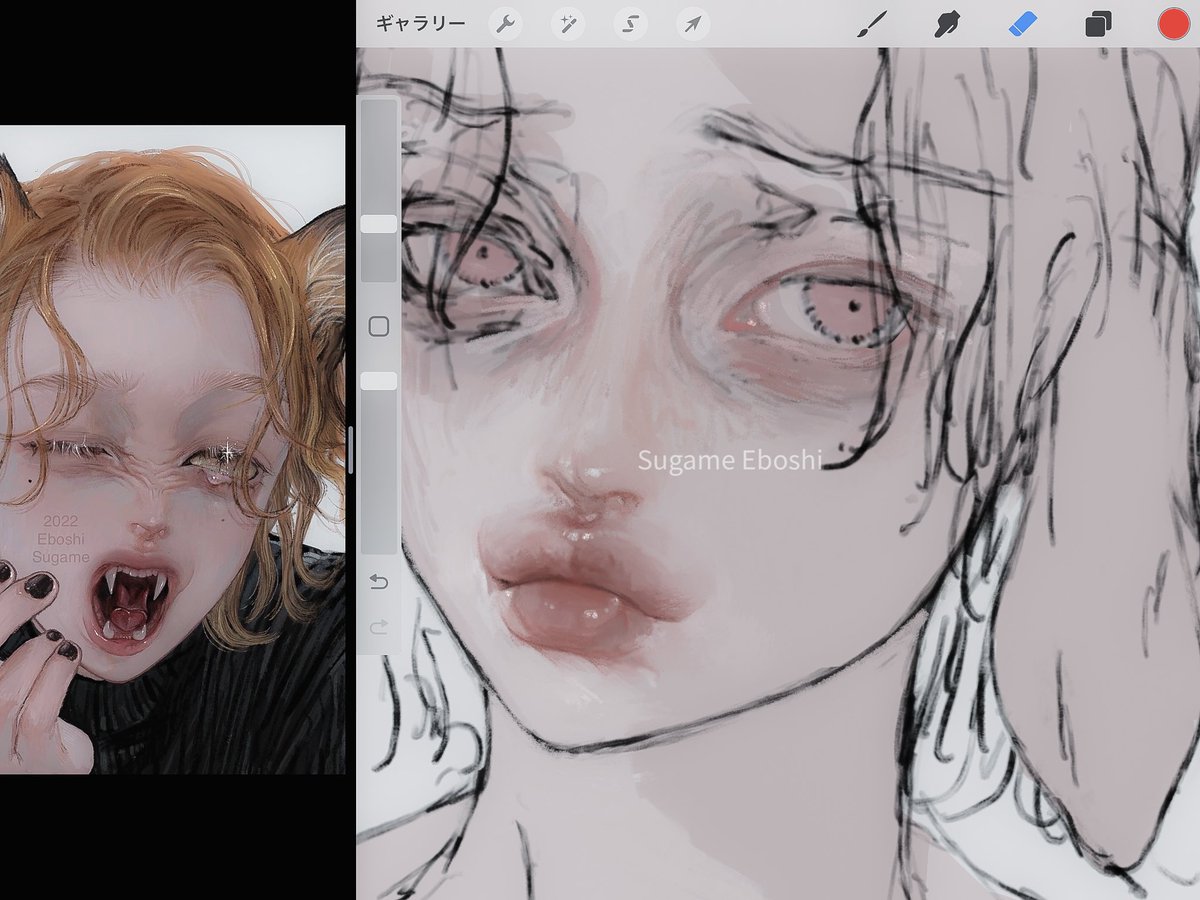Open the Gallery (ギャラリー) view
Image resolution: width=1200 pixels, height=900 pixels.
(420, 24)
